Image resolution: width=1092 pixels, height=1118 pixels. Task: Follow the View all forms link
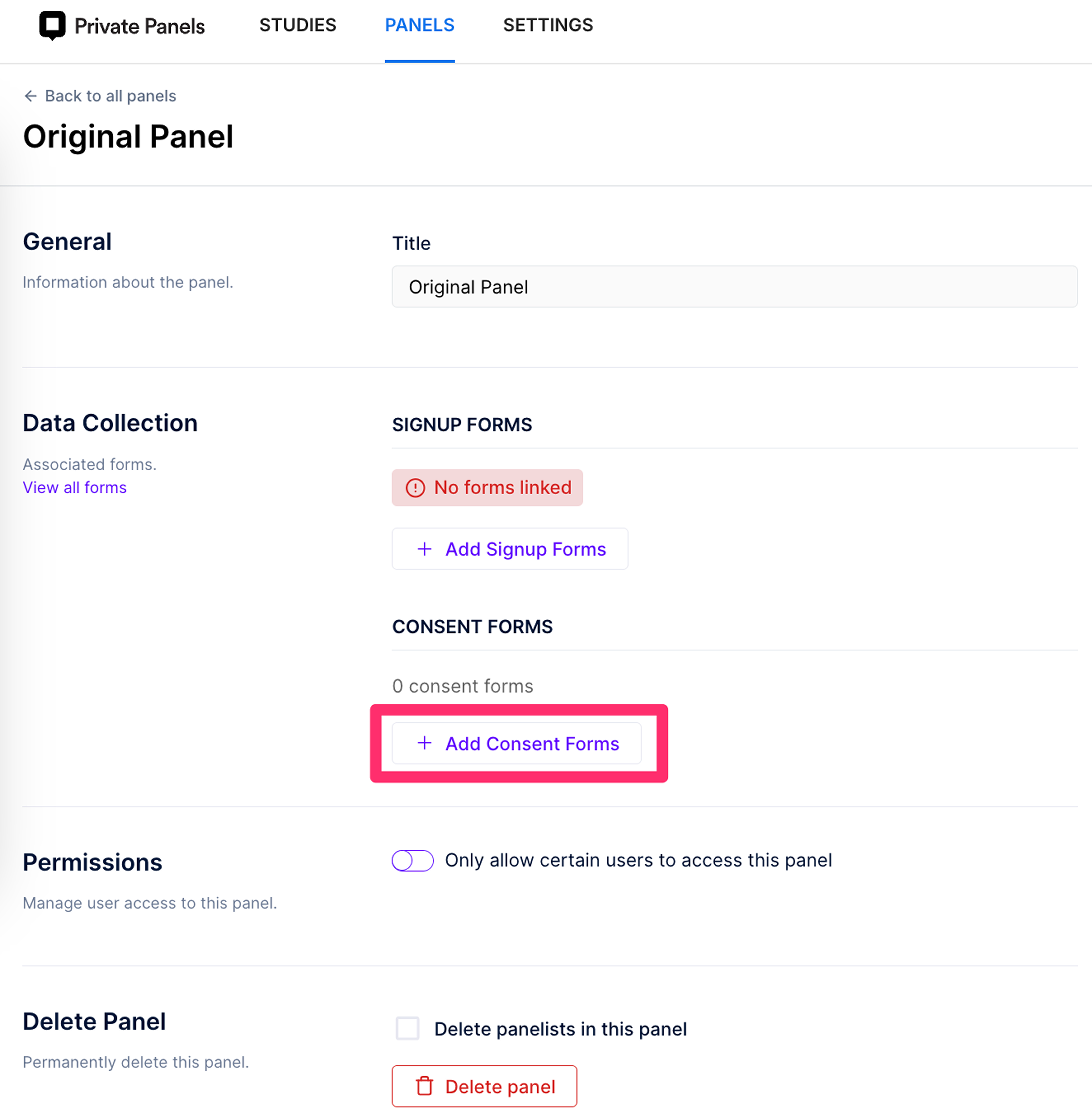[75, 487]
